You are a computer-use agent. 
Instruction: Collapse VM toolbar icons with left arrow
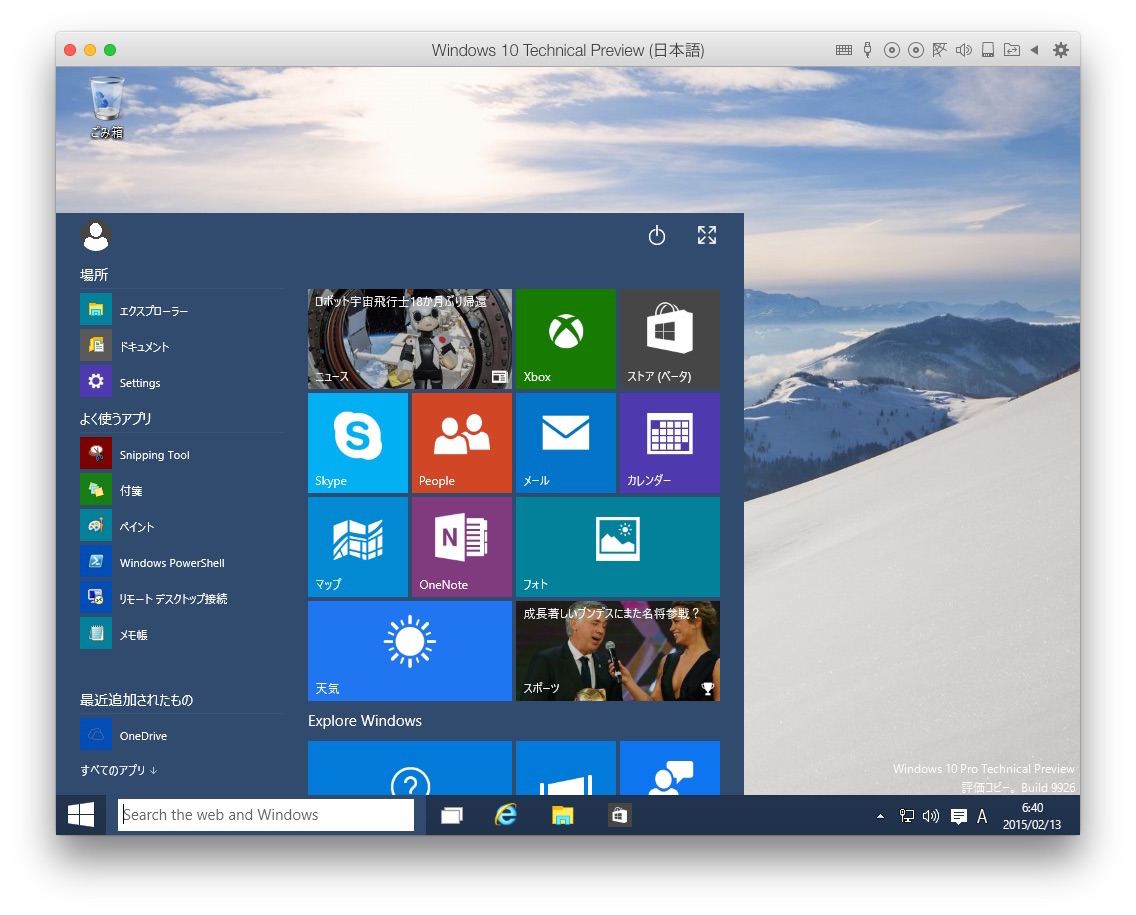pyautogui.click(x=1035, y=50)
